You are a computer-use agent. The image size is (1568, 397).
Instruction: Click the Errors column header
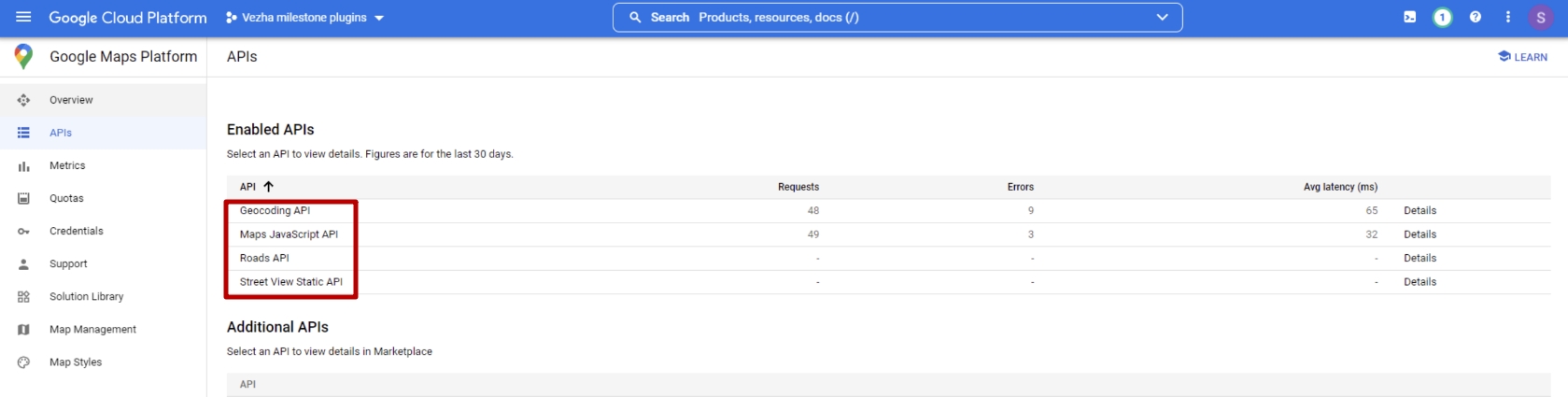(x=1020, y=187)
